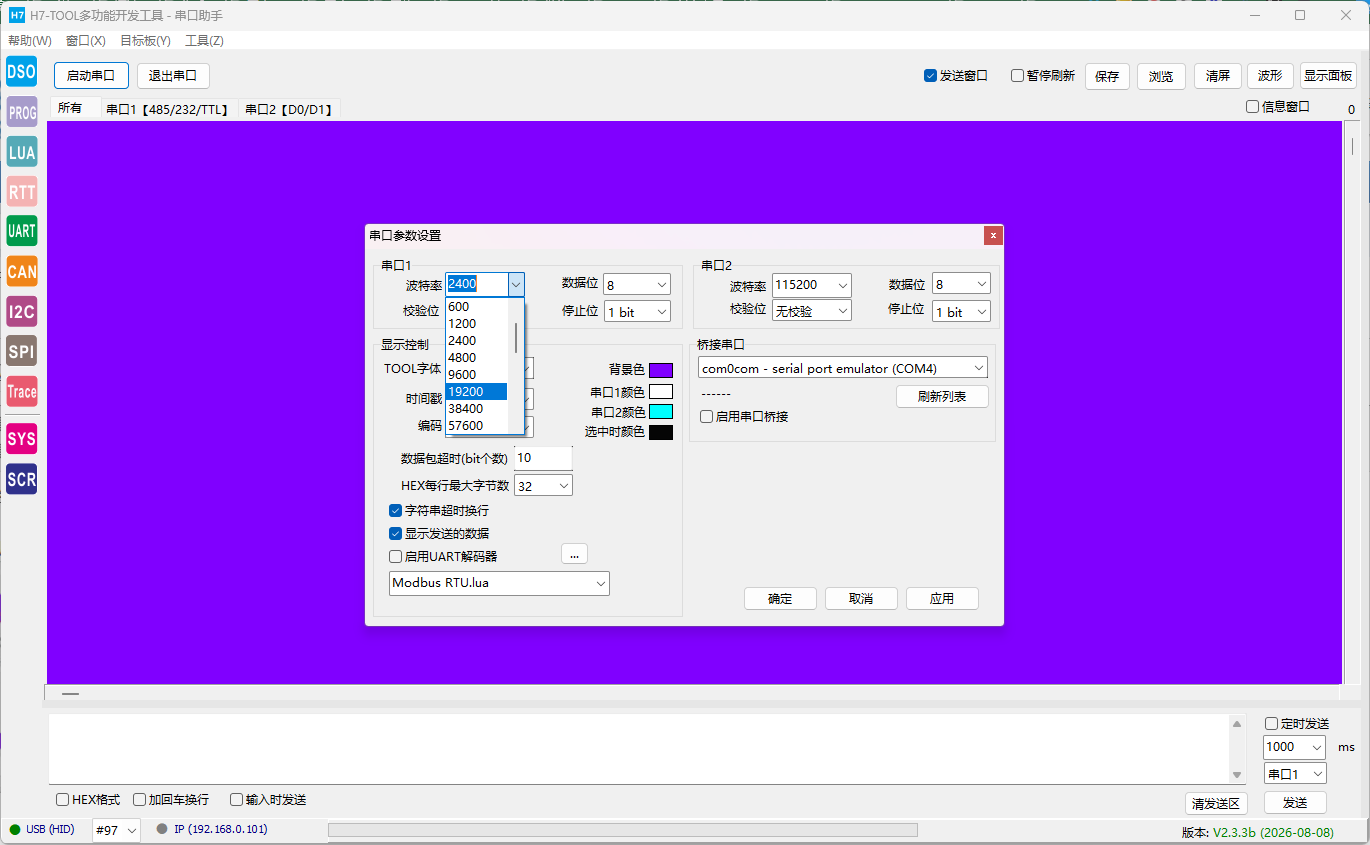Enable 启用UART解码器 checkbox
Viewport: 1370px width, 845px height.
[395, 556]
